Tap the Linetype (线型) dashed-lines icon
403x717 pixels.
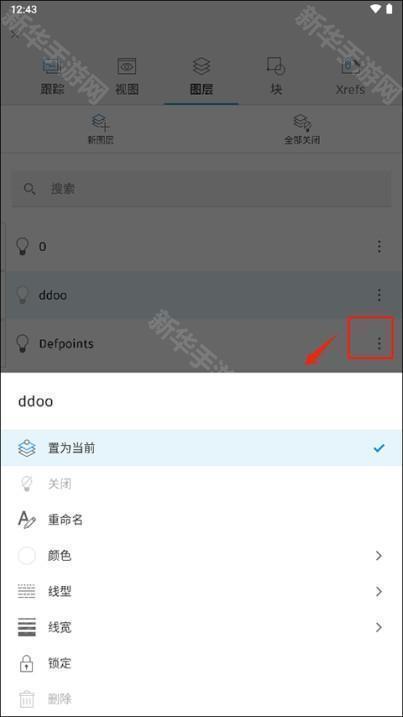pos(27,591)
